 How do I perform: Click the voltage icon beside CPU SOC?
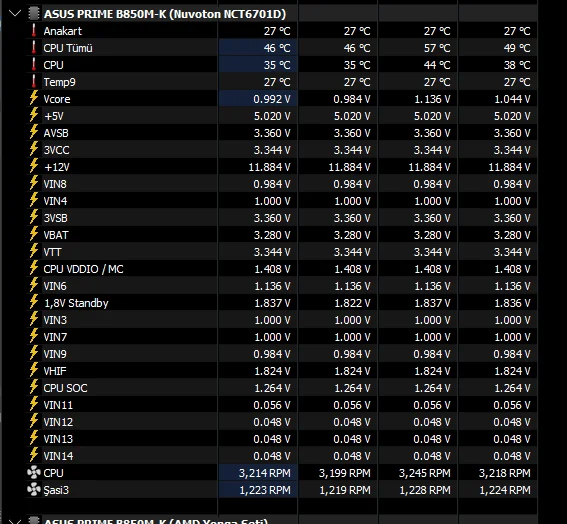[x=34, y=388]
